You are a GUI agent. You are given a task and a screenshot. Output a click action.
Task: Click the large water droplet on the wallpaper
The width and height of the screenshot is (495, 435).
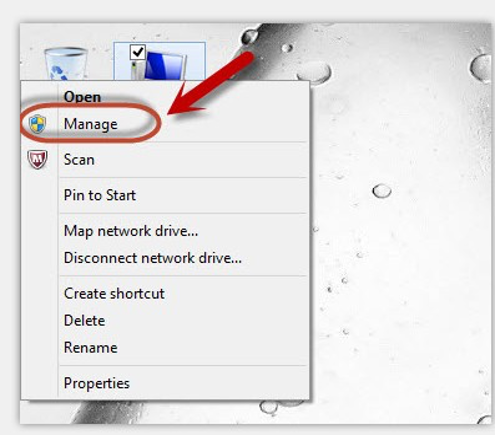(314, 73)
